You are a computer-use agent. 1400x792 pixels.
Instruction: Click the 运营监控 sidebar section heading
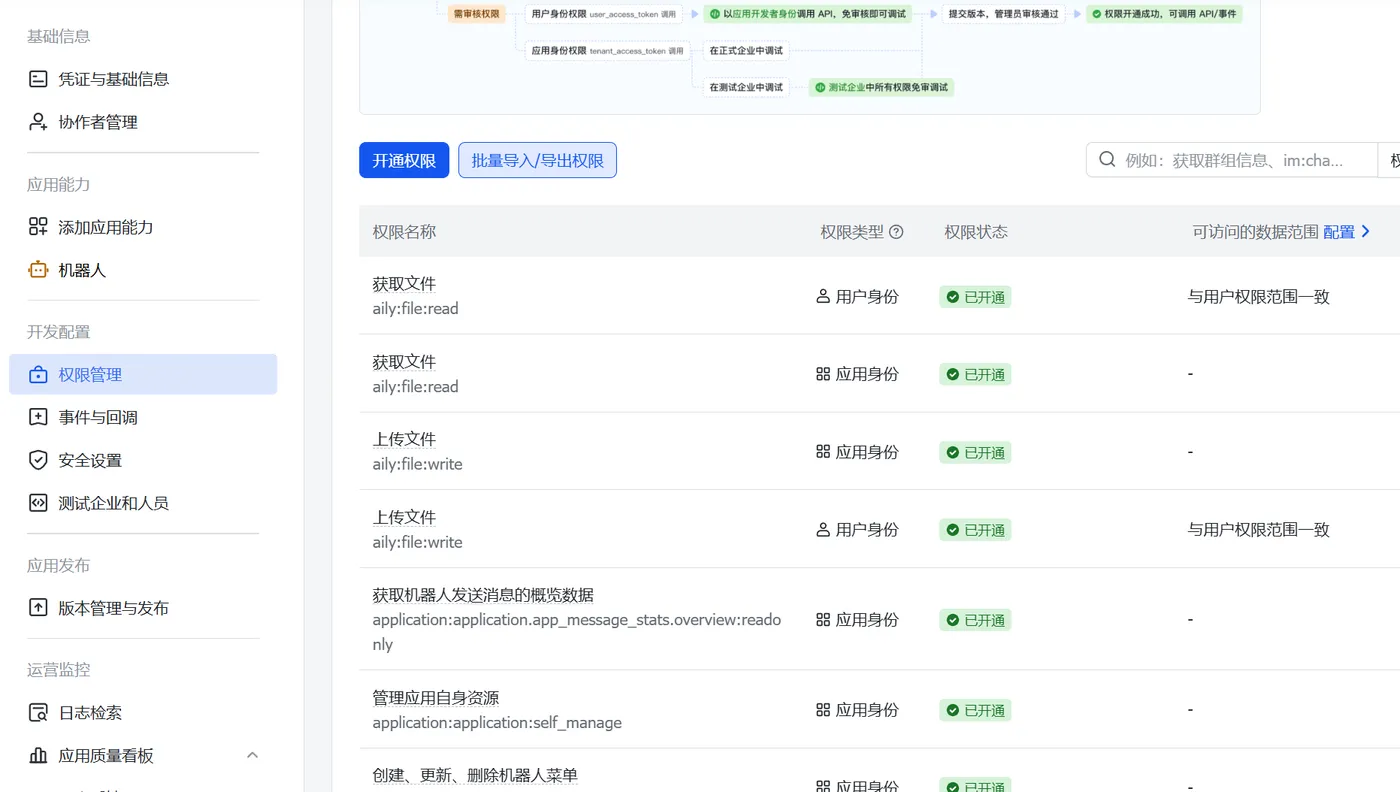(58, 670)
